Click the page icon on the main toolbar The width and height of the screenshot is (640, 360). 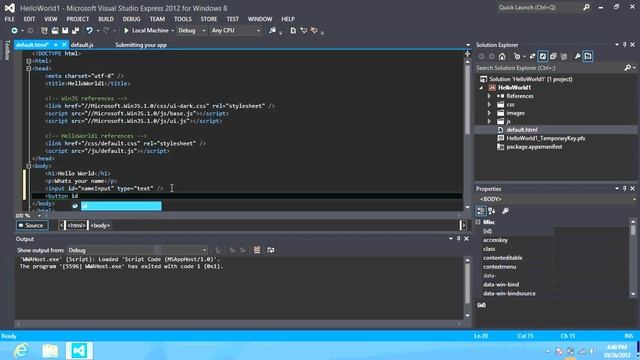293,31
